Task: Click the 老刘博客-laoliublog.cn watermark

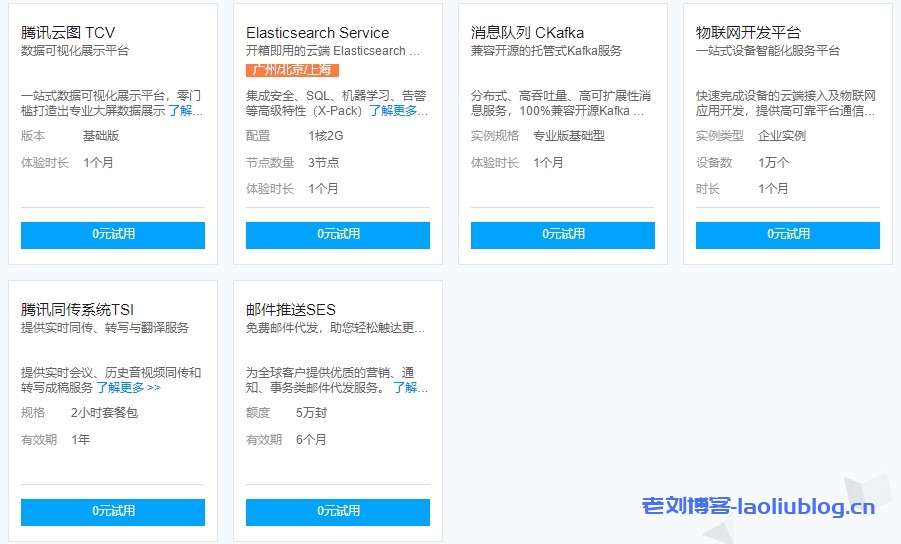Action: (758, 507)
